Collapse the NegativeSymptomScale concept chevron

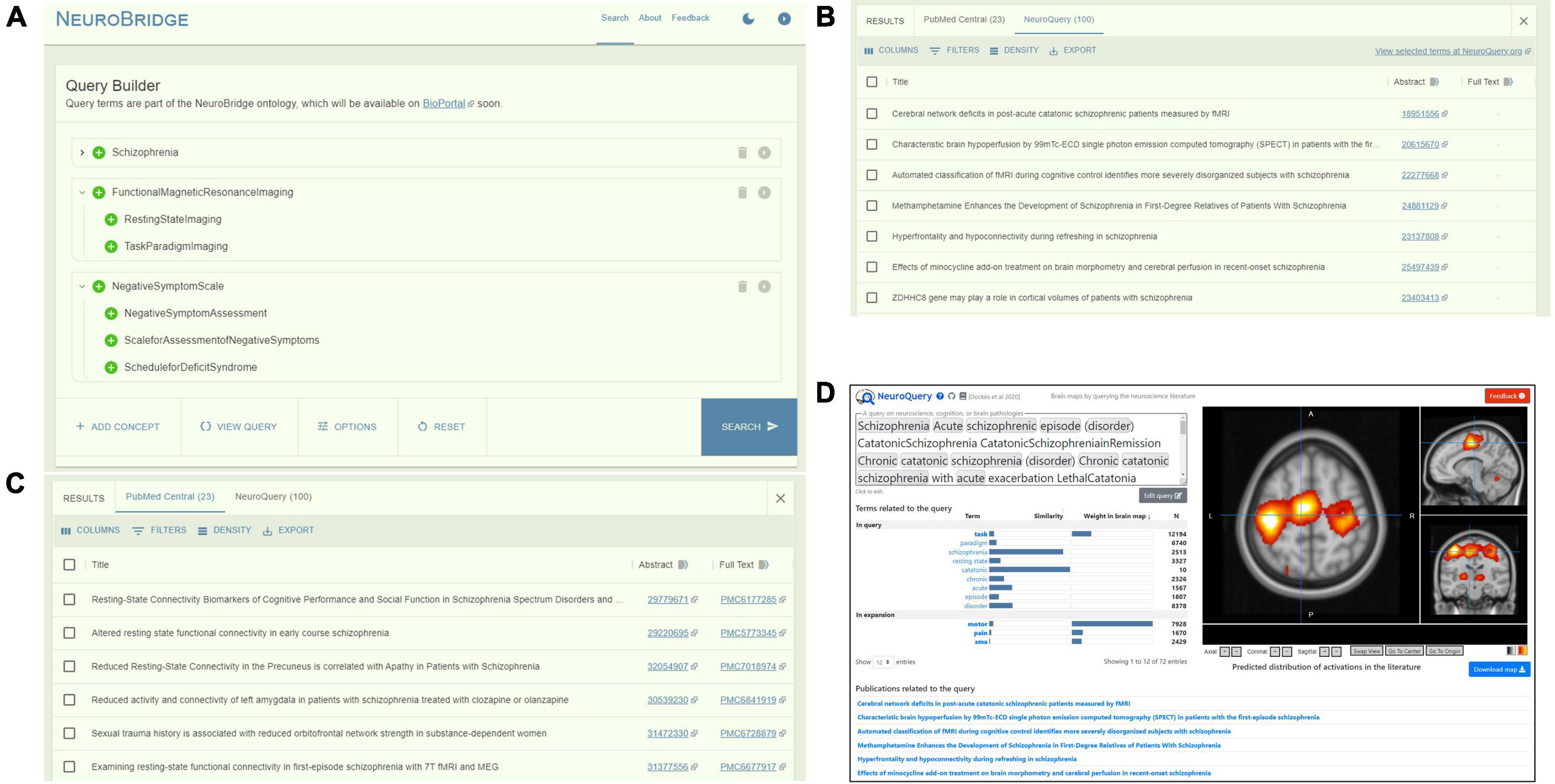pyautogui.click(x=82, y=287)
